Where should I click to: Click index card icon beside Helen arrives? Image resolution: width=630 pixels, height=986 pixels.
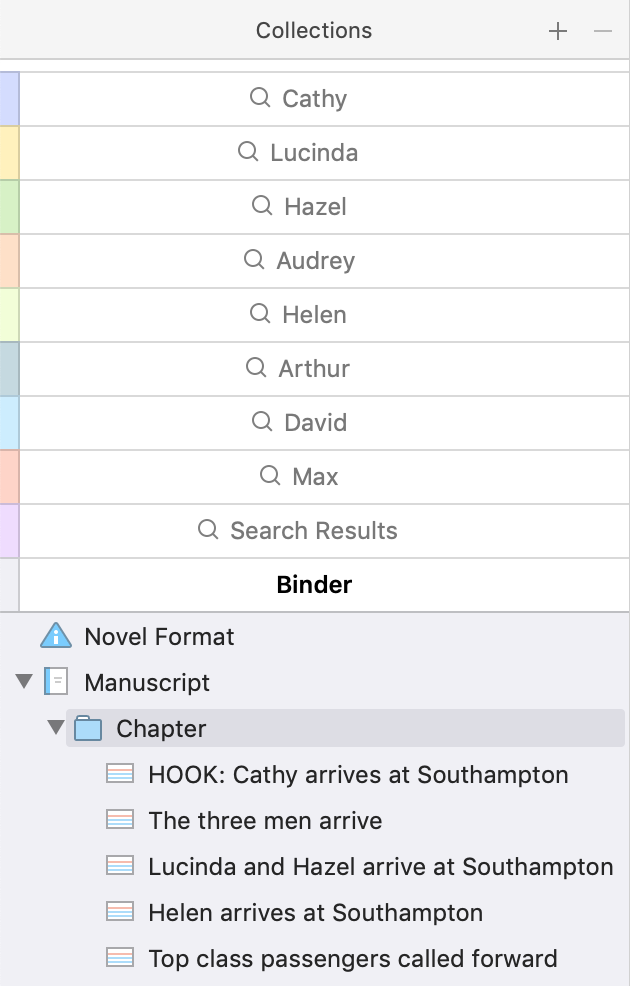pos(119,911)
